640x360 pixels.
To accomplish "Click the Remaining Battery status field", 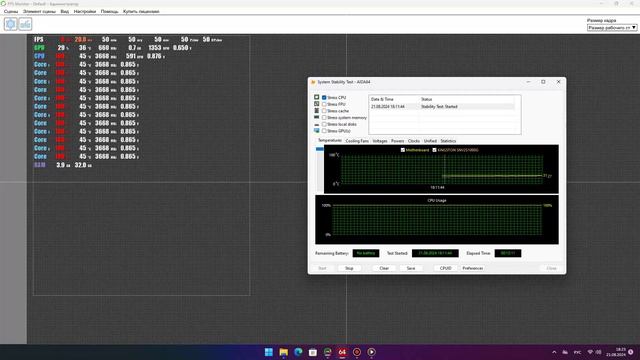I will (x=366, y=253).
